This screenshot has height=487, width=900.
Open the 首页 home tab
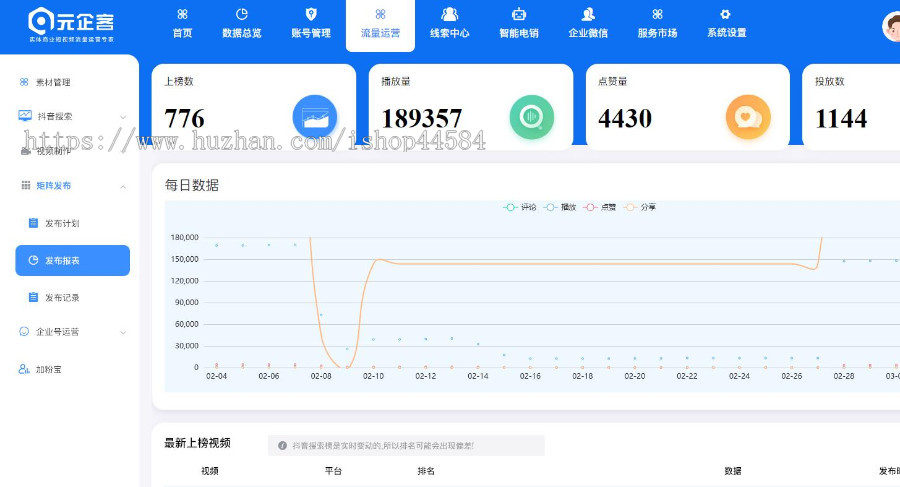coord(183,24)
